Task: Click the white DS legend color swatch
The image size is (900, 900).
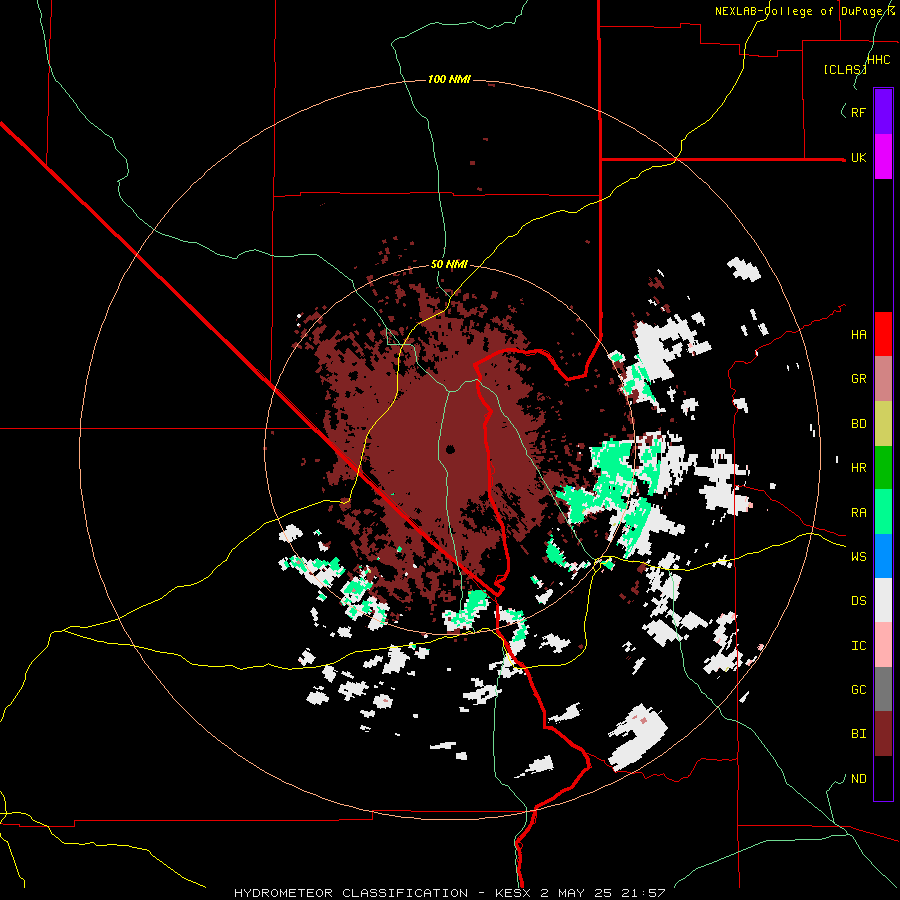Action: coord(883,600)
